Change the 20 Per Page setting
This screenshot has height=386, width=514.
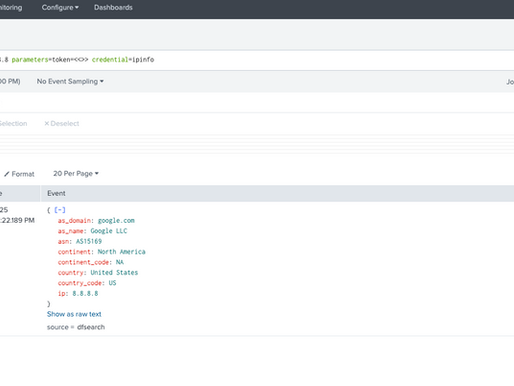point(76,174)
